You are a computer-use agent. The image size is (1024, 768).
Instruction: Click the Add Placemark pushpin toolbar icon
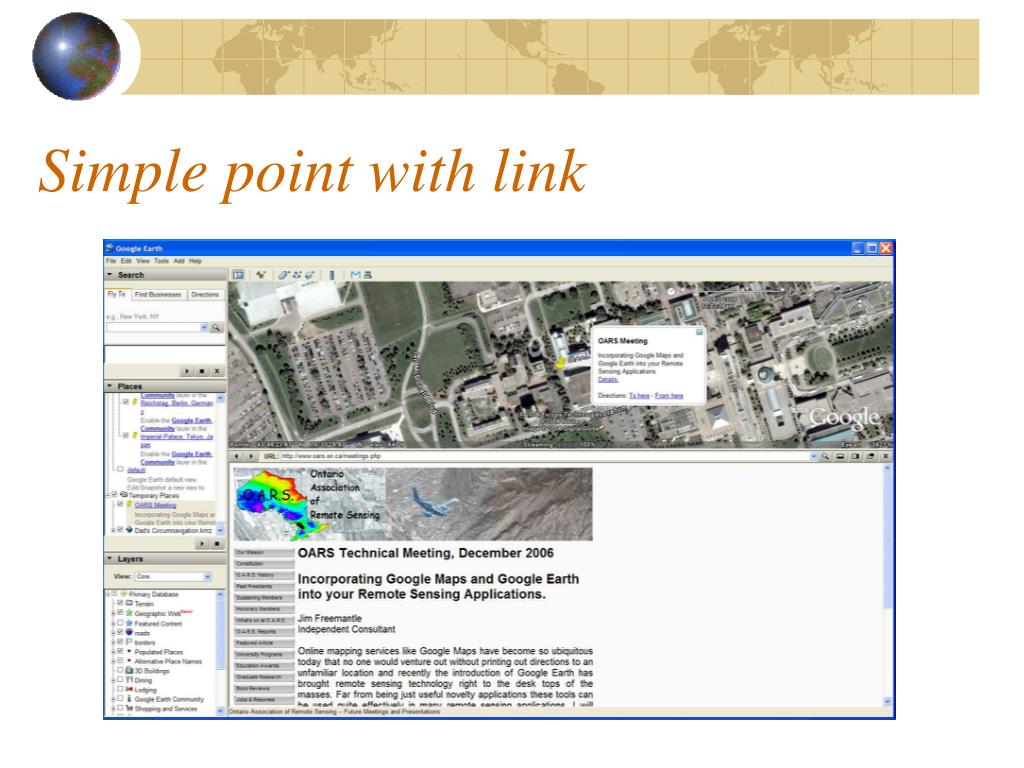pos(261,275)
